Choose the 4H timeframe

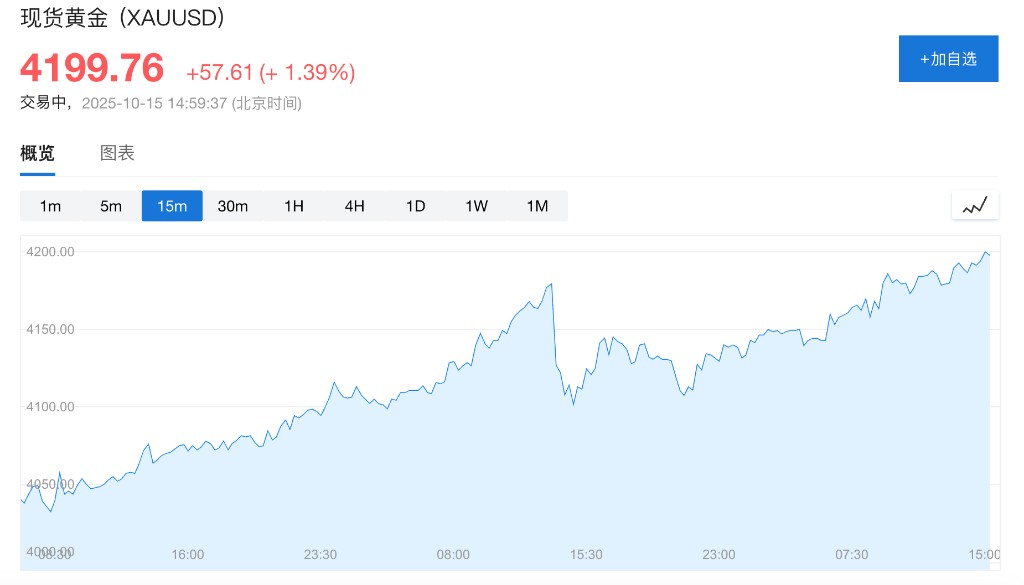[354, 206]
